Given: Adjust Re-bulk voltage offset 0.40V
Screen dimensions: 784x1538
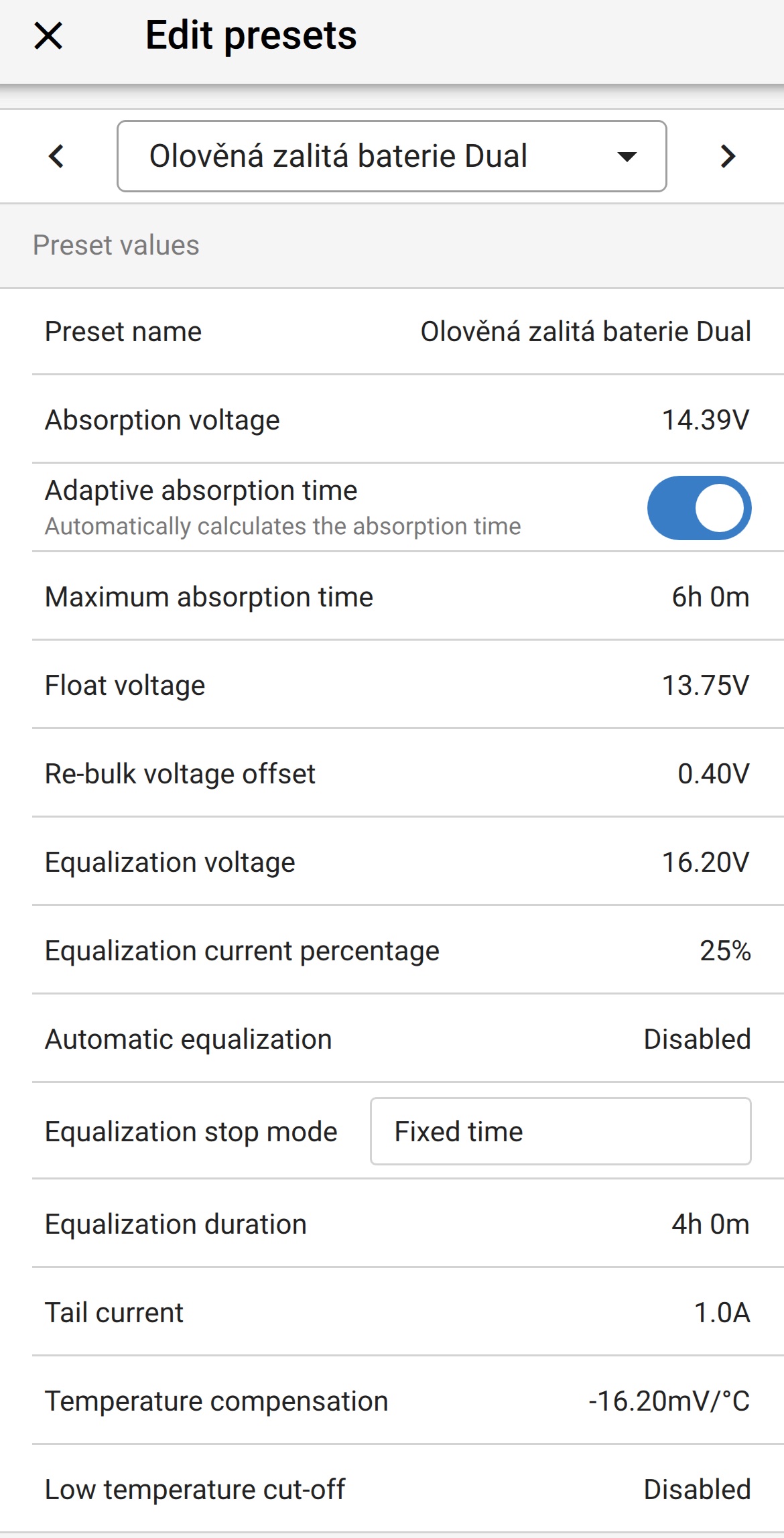Looking at the screenshot, I should click(713, 774).
